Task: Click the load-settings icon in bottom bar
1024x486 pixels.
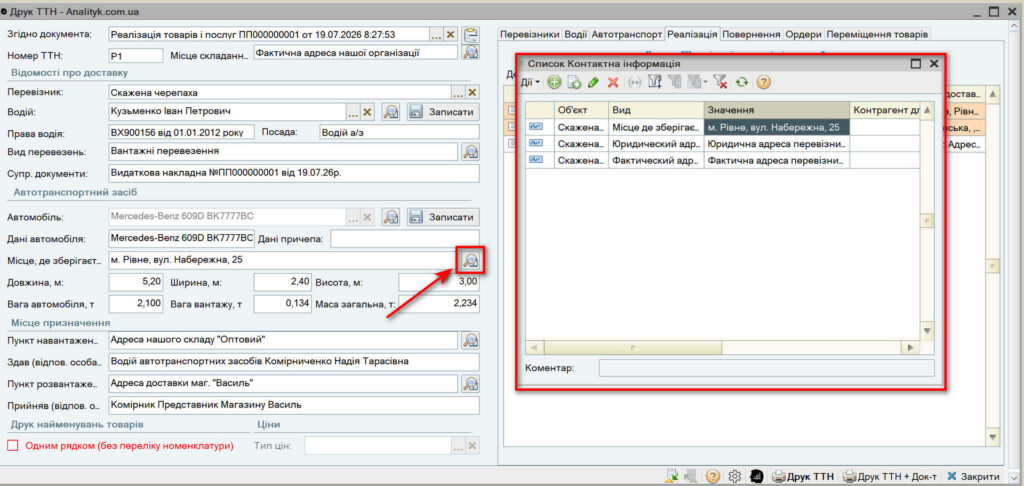Action: [x=672, y=476]
